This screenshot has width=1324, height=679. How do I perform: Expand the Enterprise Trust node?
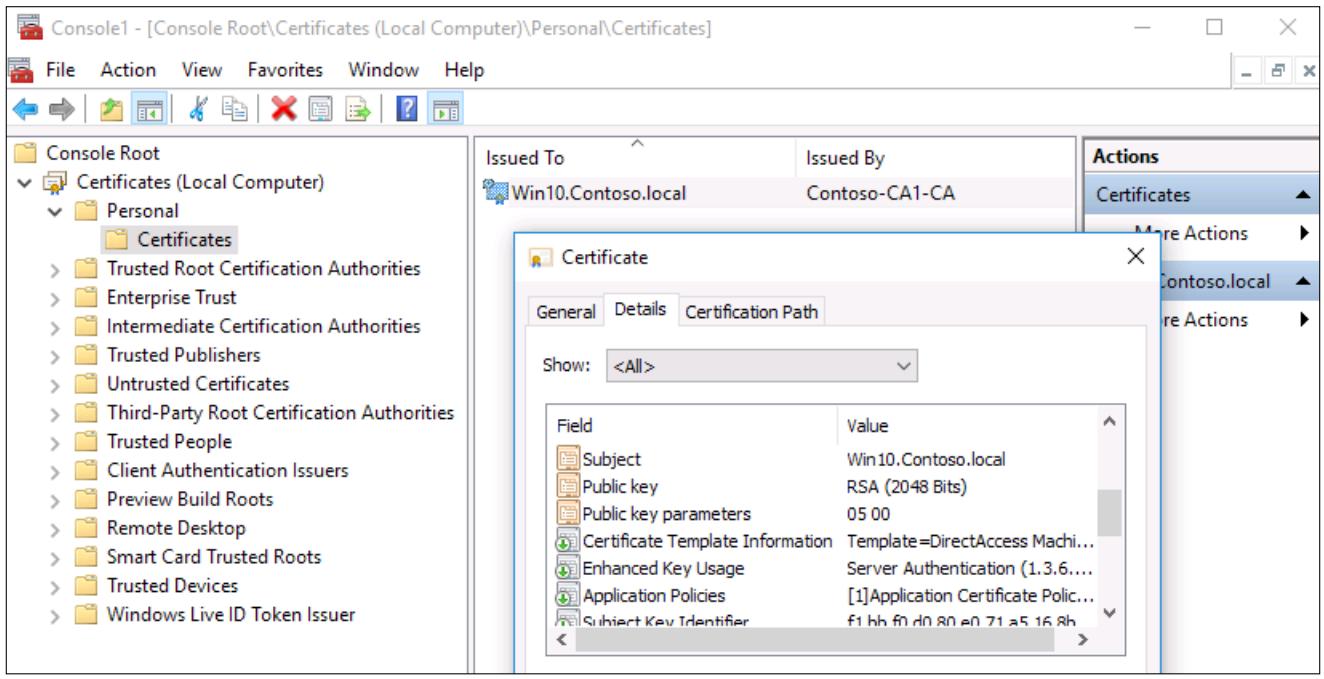56,298
